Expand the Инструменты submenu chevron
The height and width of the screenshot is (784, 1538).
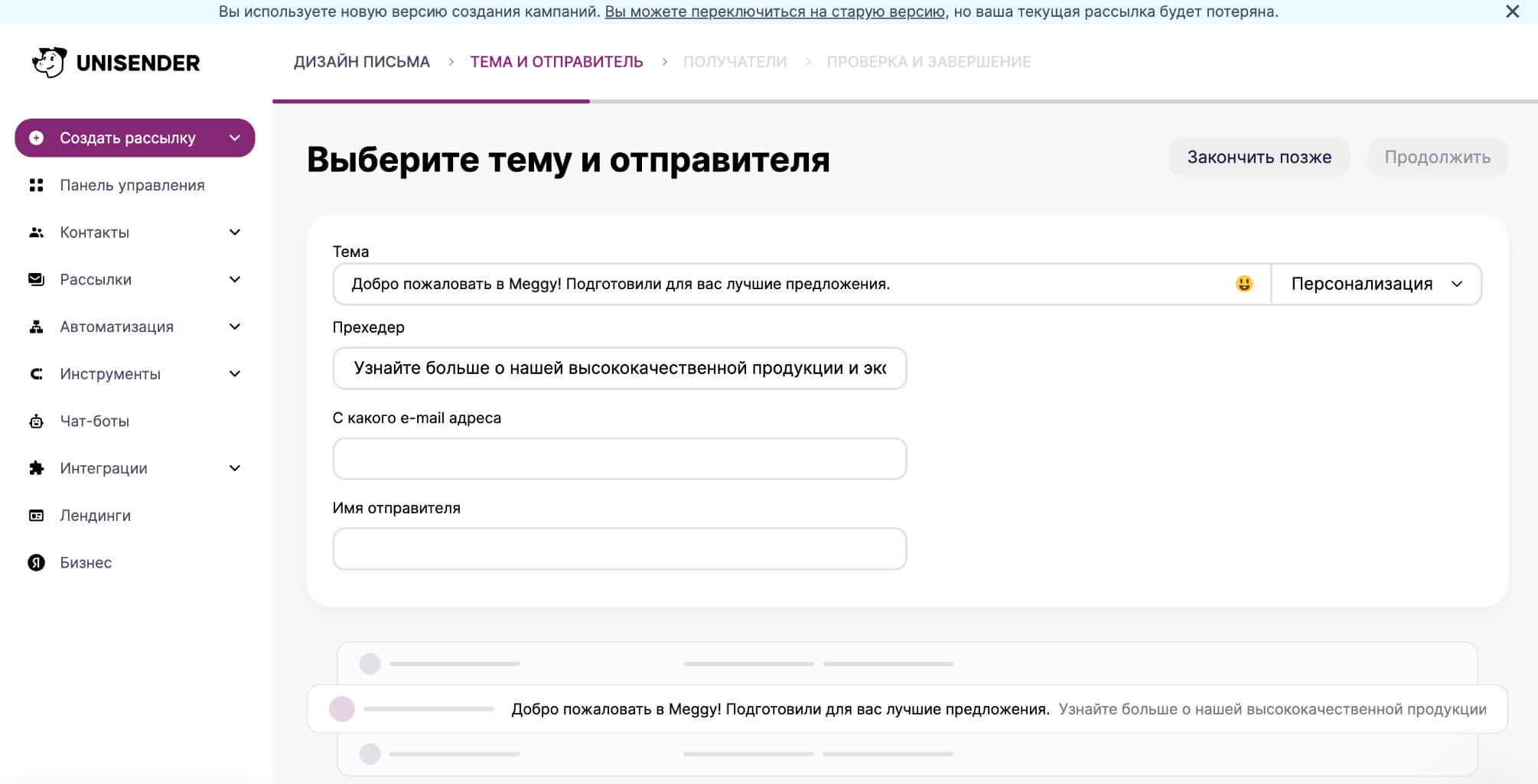(235, 374)
